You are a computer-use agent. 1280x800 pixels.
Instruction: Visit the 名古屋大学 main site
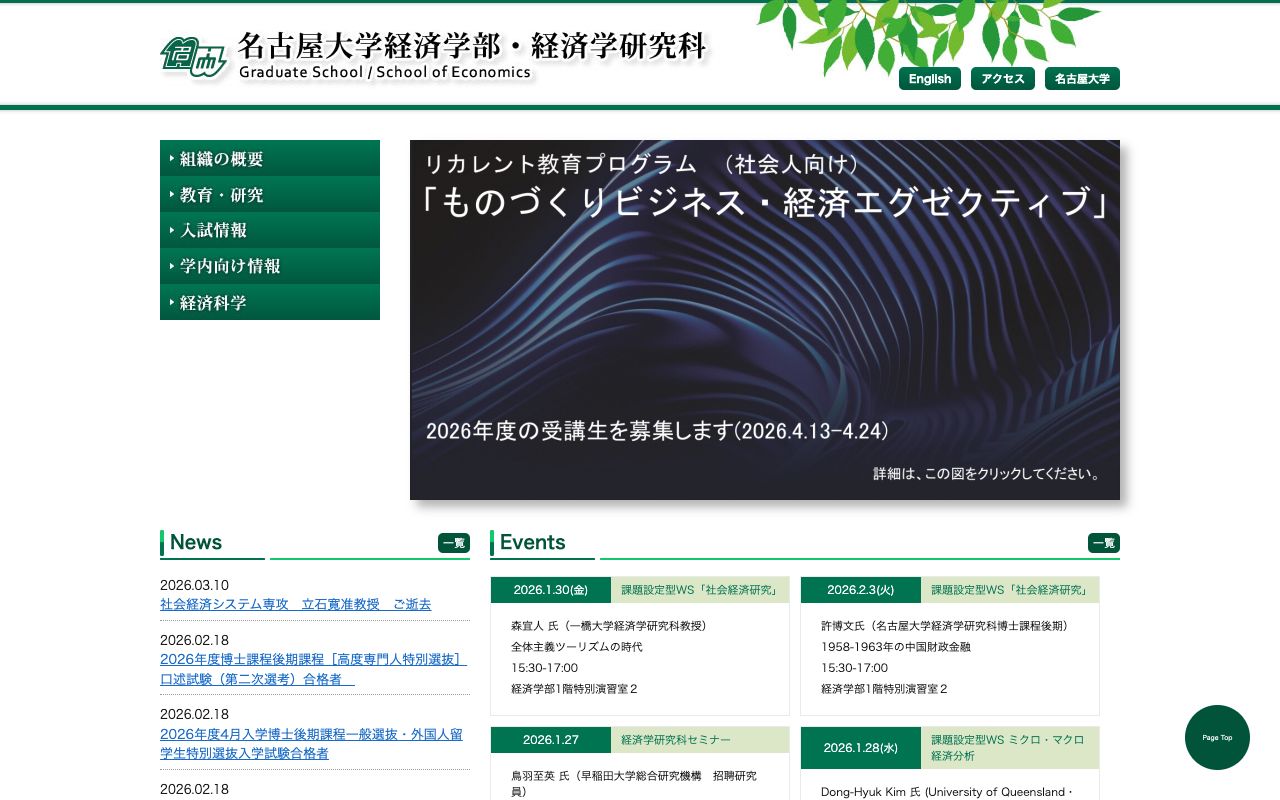tap(1082, 78)
